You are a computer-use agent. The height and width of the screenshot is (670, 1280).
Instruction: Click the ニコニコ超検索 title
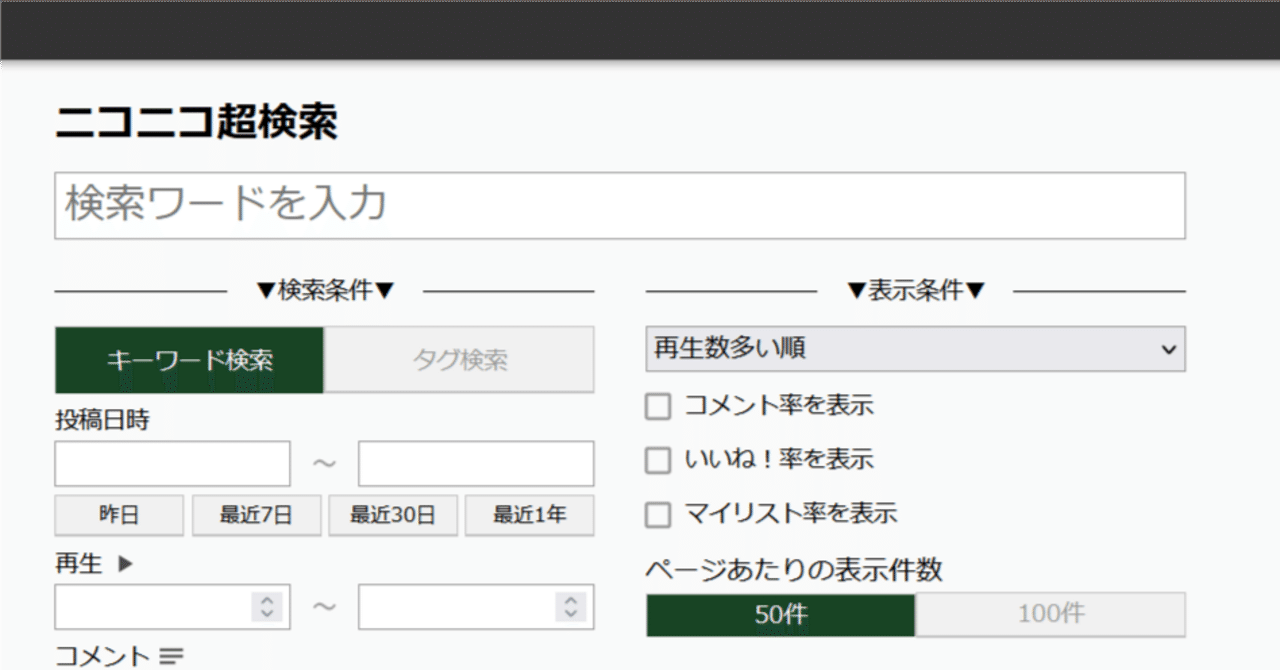point(196,123)
